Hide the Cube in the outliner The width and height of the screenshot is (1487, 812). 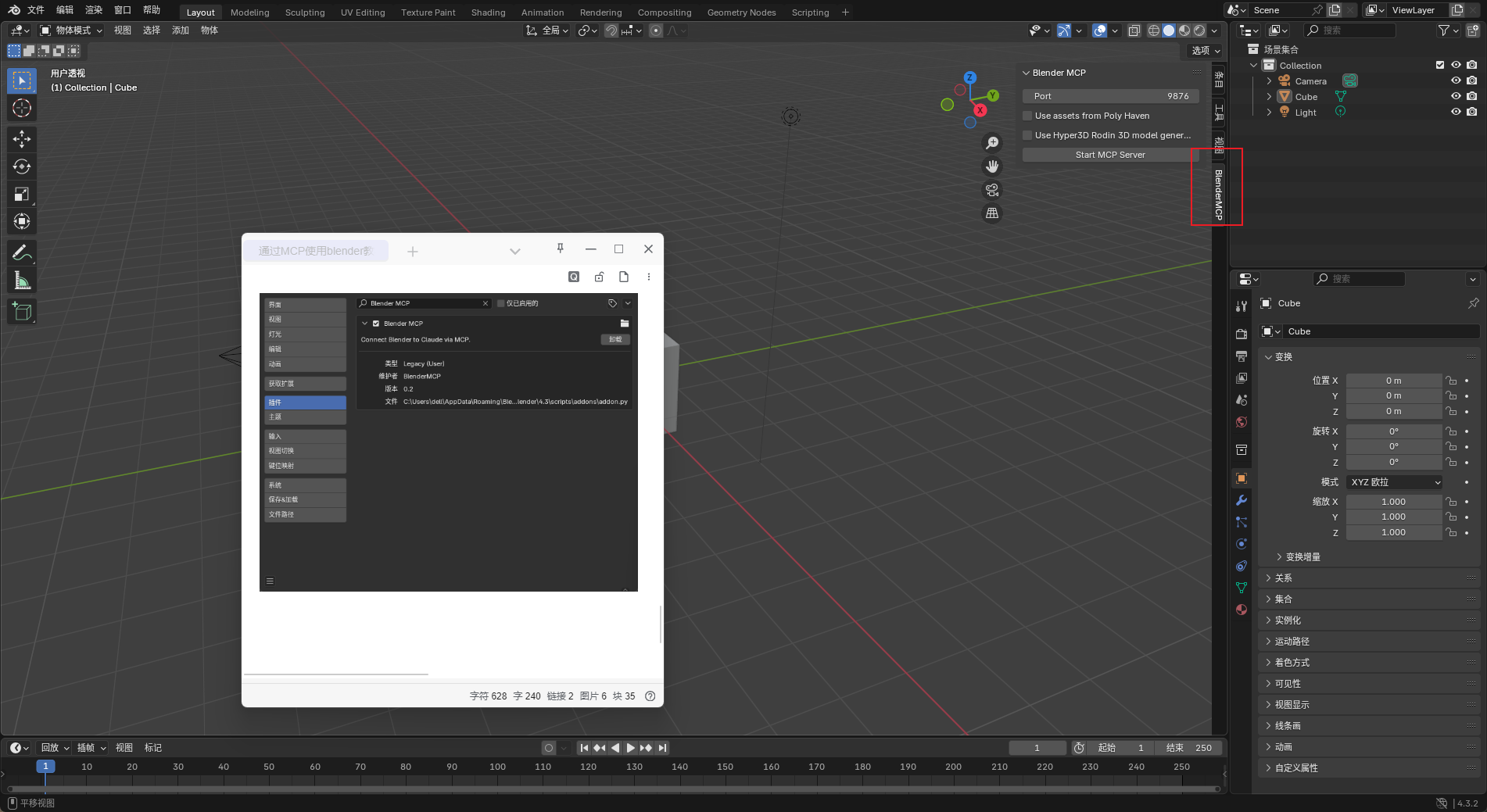[x=1456, y=96]
